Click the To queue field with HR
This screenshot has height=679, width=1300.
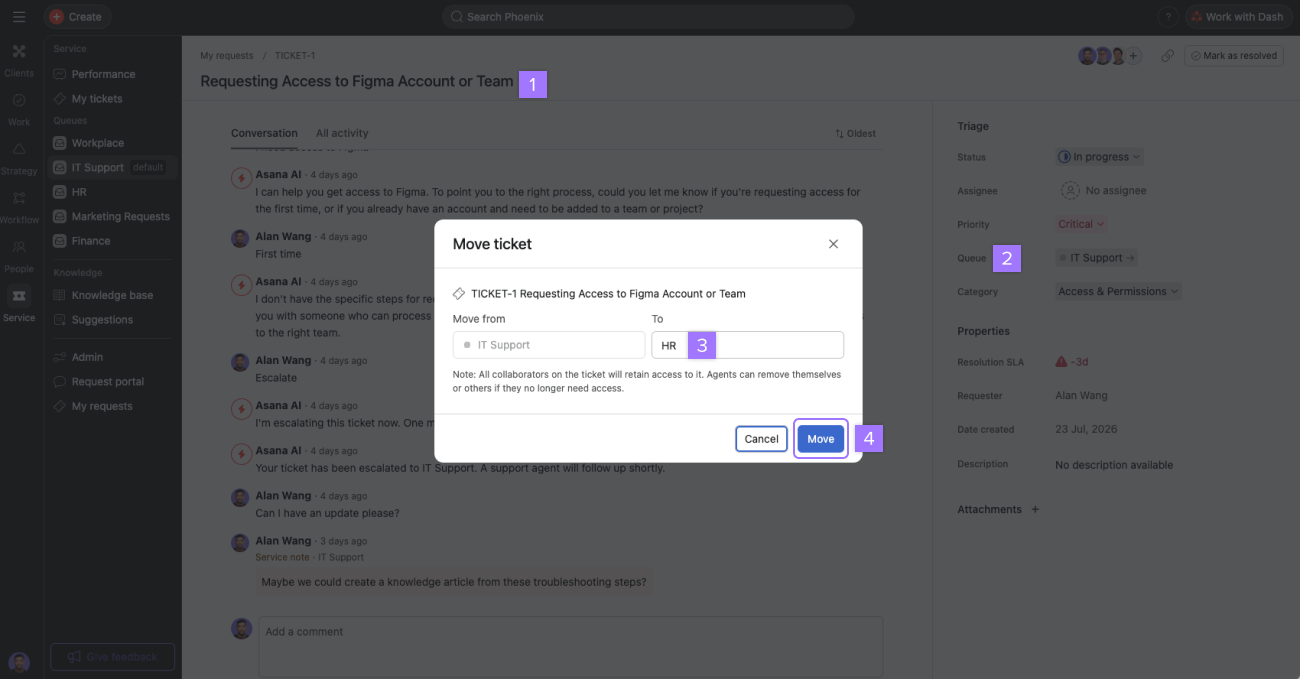pyautogui.click(x=748, y=345)
